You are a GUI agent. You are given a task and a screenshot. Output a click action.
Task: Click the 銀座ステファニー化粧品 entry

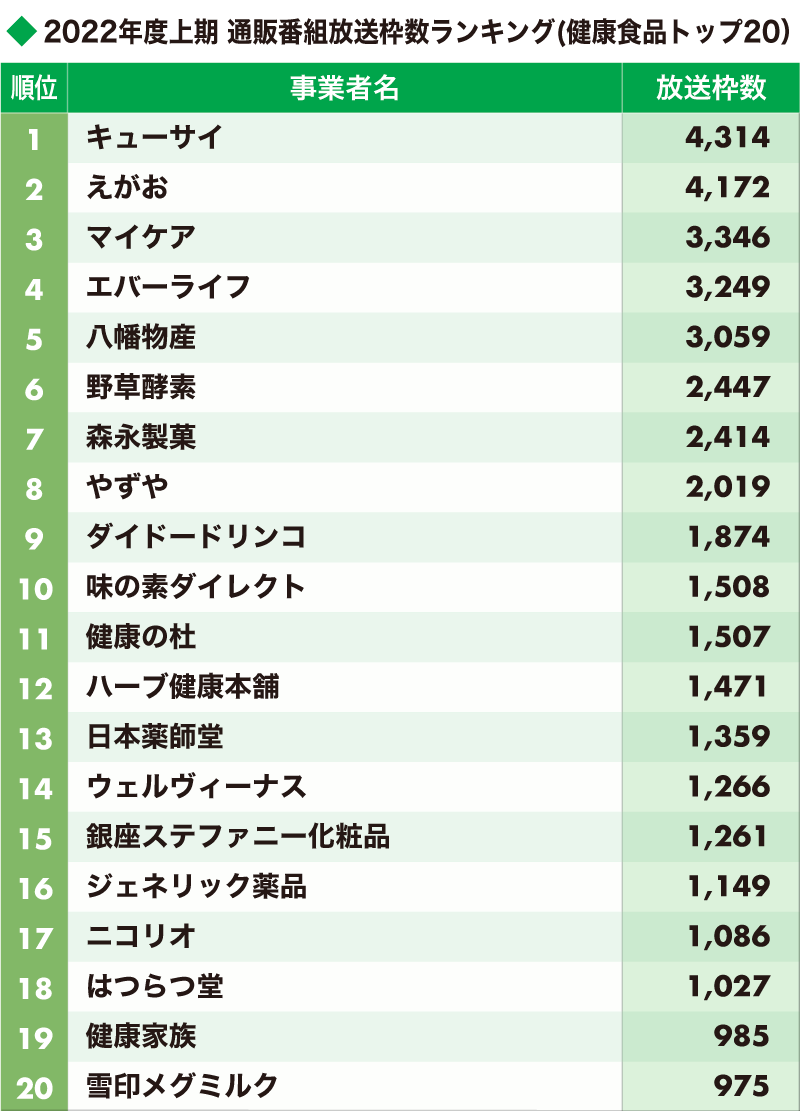[237, 837]
